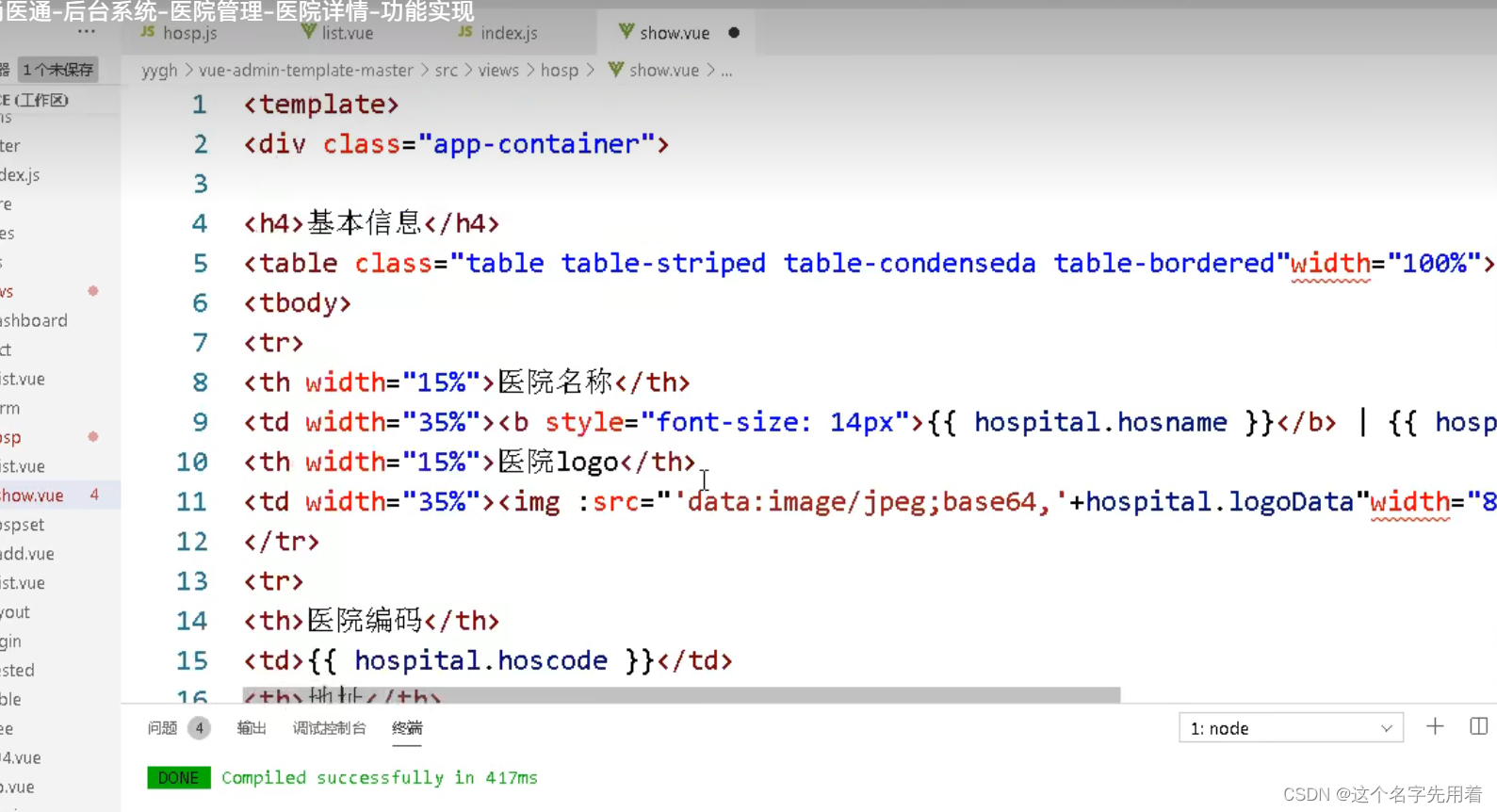The height and width of the screenshot is (812, 1497).
Task: Click the Vue icon in the breadcrumb
Action: click(x=615, y=70)
